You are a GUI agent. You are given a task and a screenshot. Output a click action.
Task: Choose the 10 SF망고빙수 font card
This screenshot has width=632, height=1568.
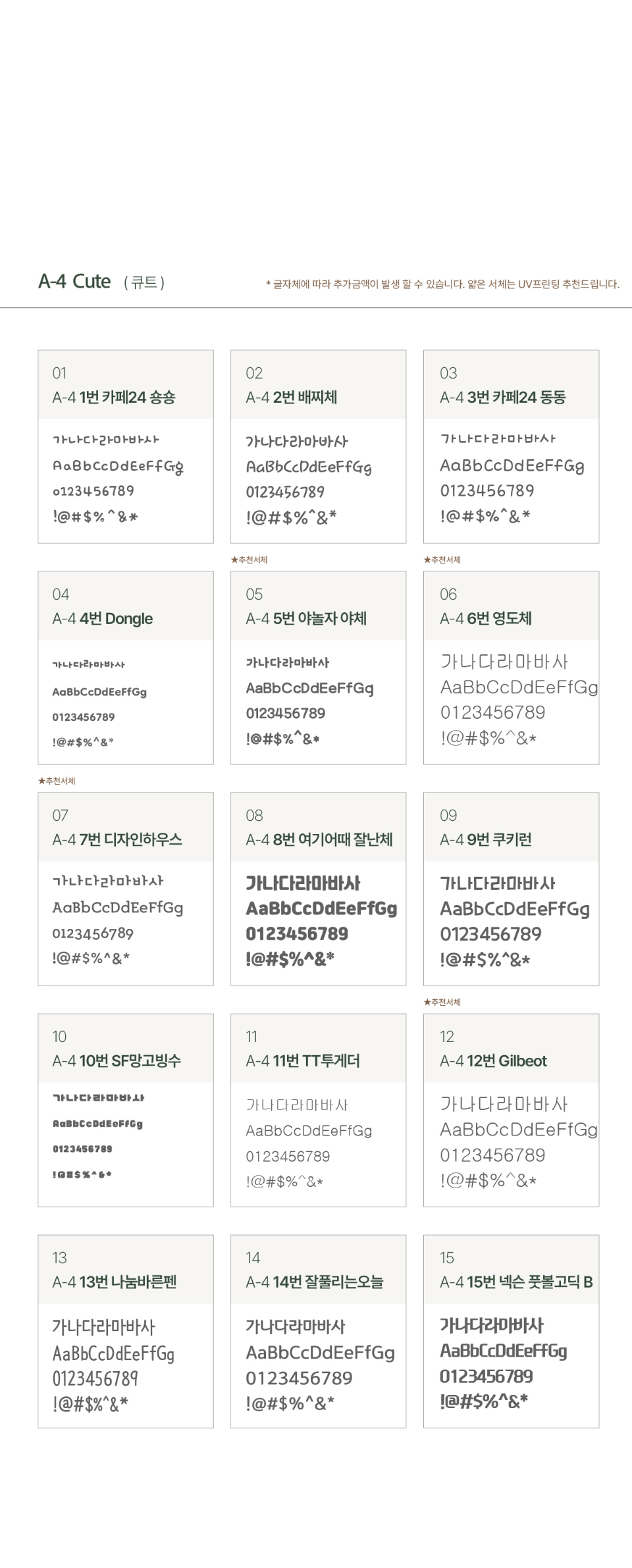pos(125,1110)
